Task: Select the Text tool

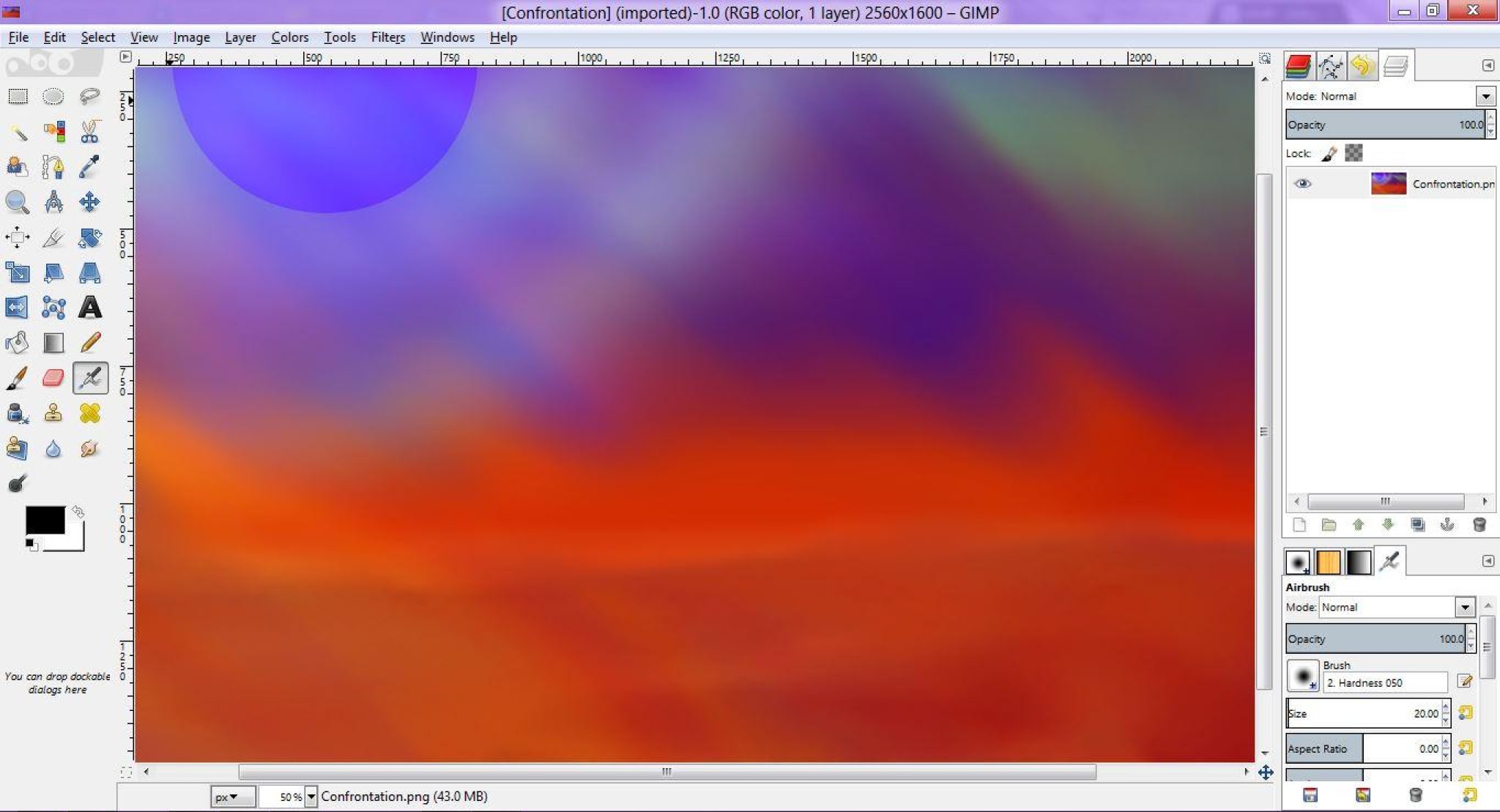Action: (x=90, y=308)
